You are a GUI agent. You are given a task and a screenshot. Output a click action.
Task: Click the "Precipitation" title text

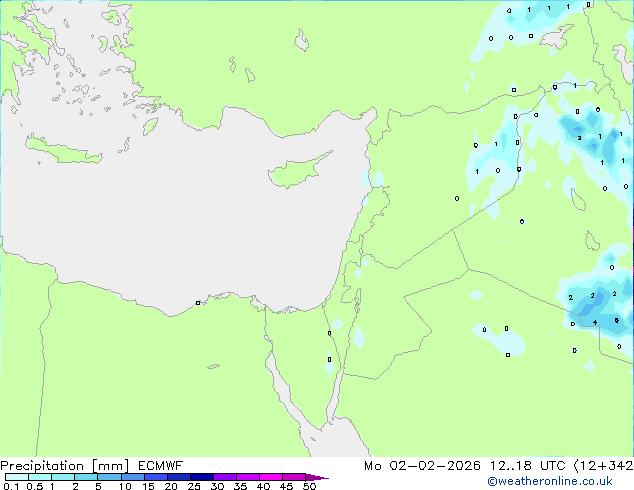pos(42,466)
